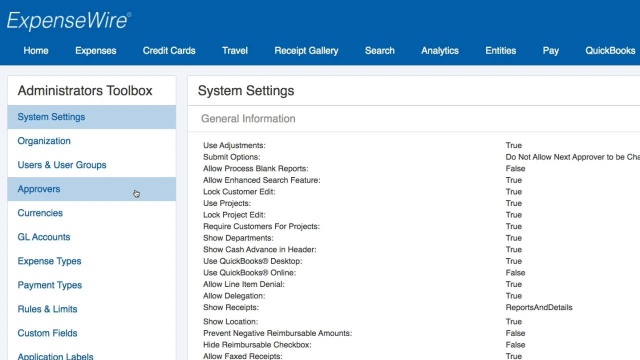The width and height of the screenshot is (640, 360).
Task: Click 'Prevent Negative Reimbursable Amounts:' label
Action: click(x=278, y=333)
